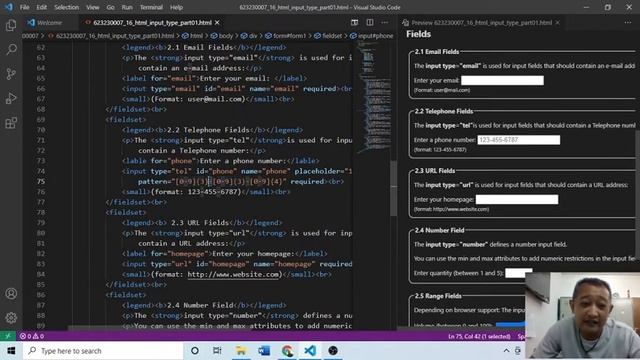Image resolution: width=640 pixels, height=360 pixels.
Task: Open the Run and Debug view
Action: pyautogui.click(x=11, y=98)
